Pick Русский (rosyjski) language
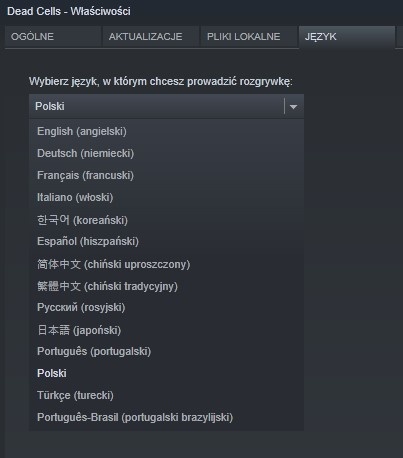Screen dimensions: 403x458 [166, 307]
